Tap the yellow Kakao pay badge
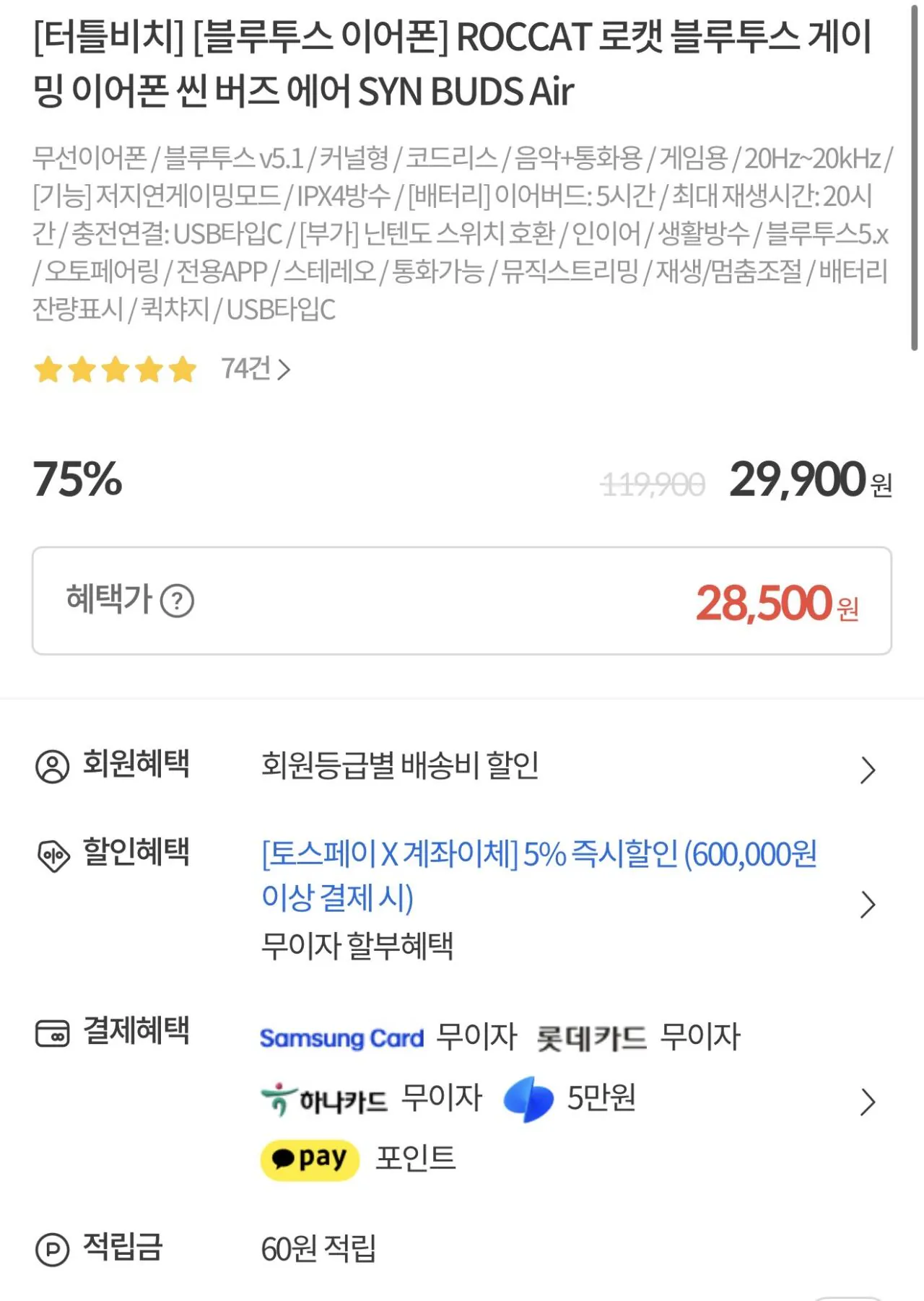 coord(310,1159)
